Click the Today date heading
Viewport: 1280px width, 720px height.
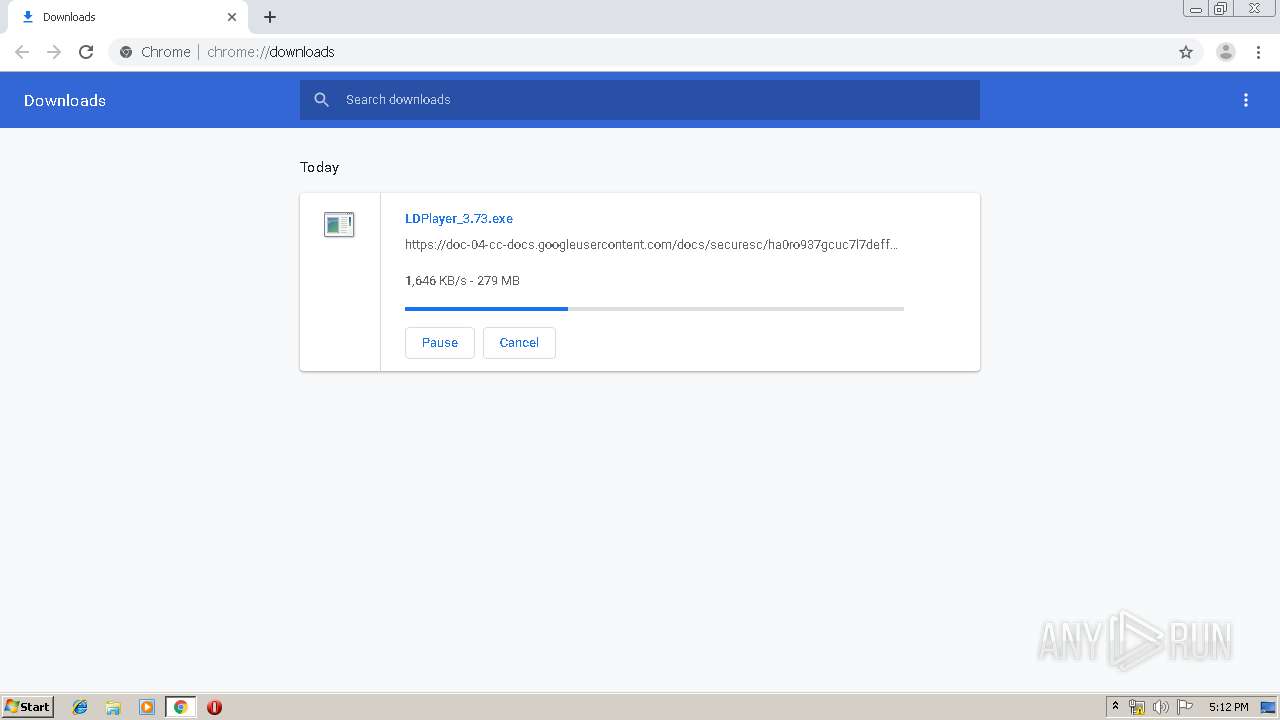(319, 167)
